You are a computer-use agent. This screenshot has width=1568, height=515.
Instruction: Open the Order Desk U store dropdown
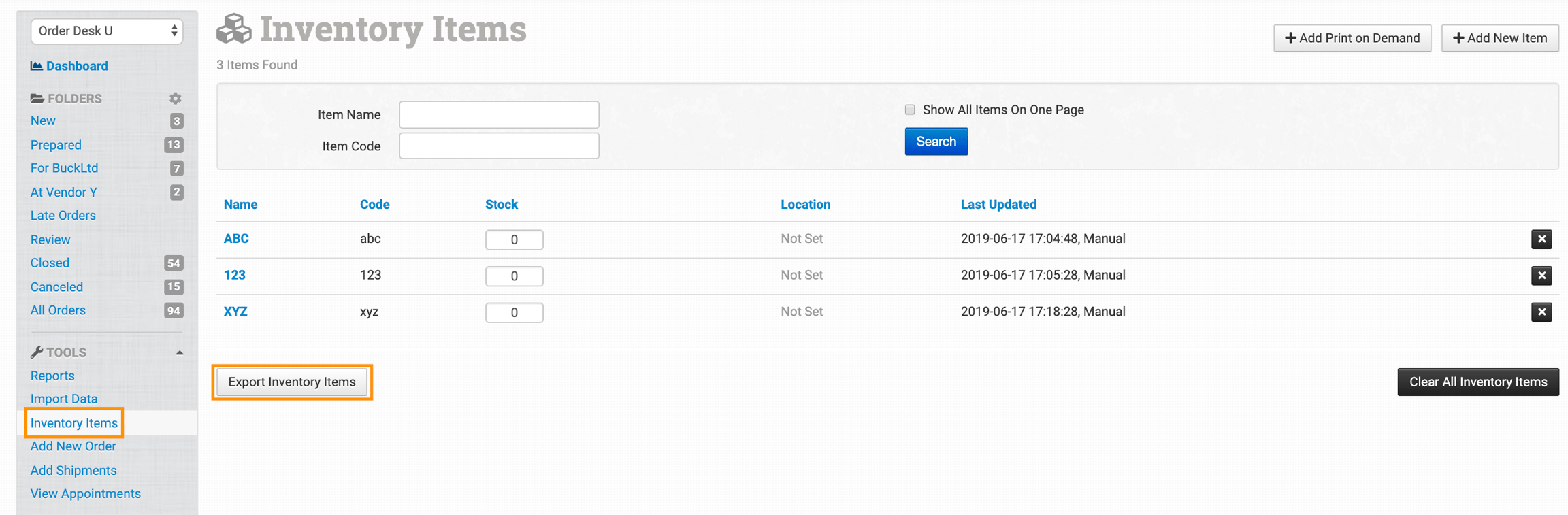[107, 31]
